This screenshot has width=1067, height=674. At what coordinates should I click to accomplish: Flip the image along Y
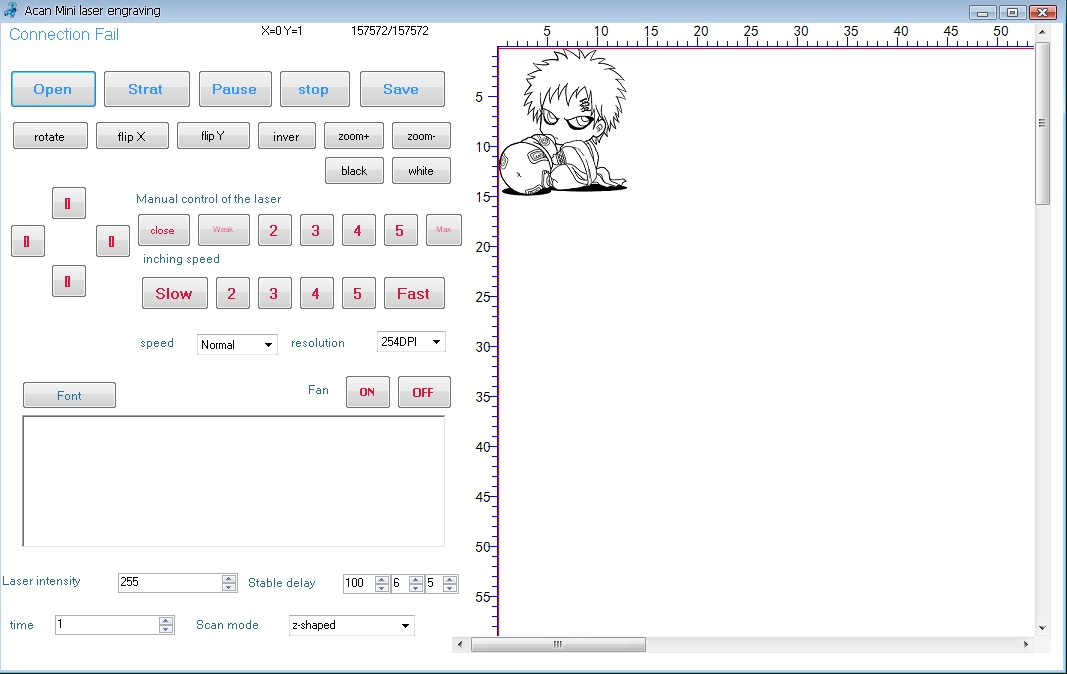click(213, 135)
